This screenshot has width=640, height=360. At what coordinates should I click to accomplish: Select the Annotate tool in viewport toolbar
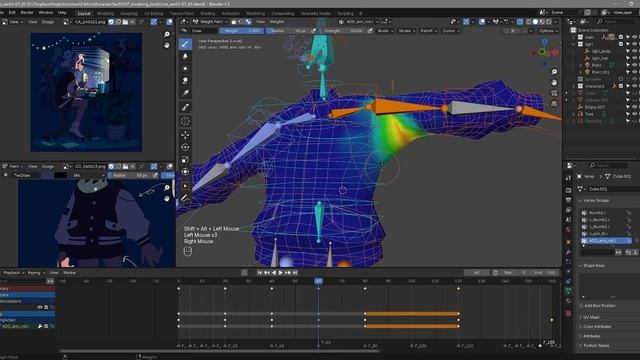coord(185,198)
